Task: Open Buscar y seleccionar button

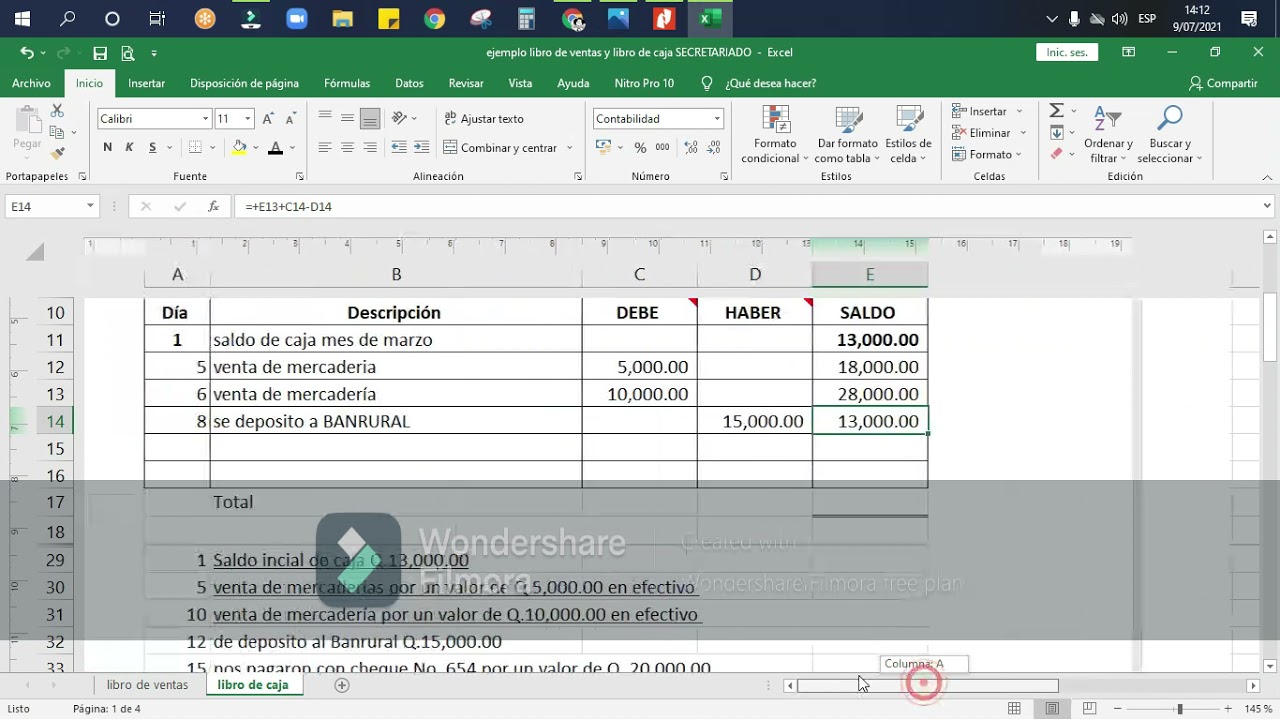Action: coord(1170,135)
